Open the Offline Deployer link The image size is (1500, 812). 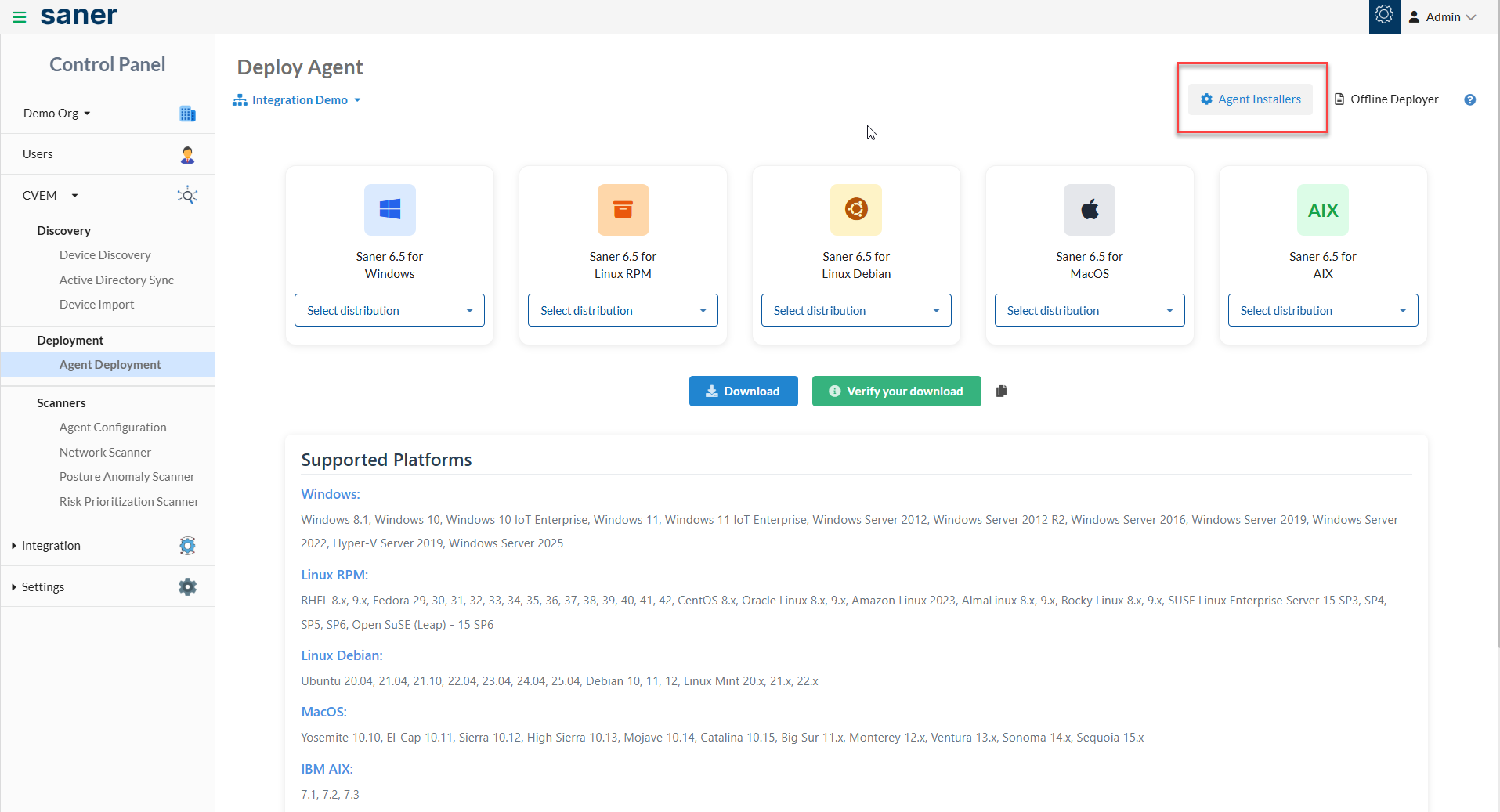[x=1386, y=99]
